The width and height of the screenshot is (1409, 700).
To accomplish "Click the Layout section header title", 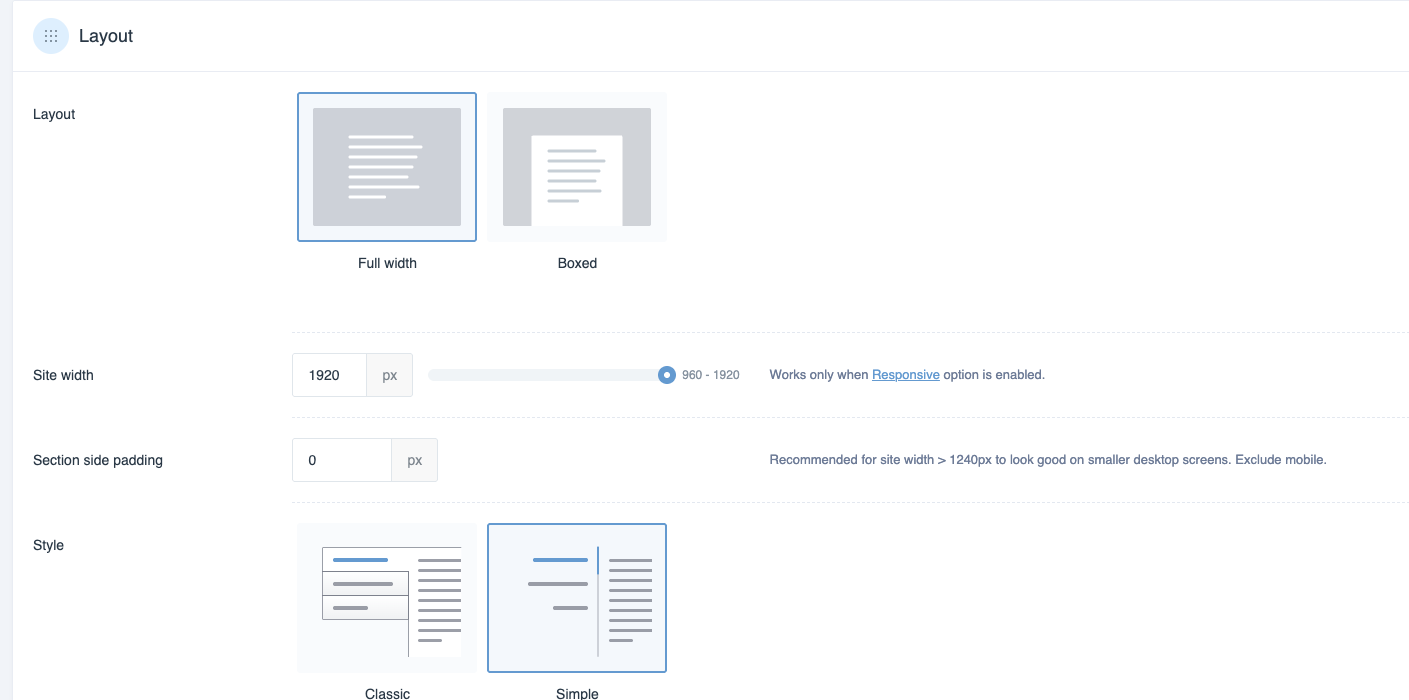I will (x=106, y=36).
